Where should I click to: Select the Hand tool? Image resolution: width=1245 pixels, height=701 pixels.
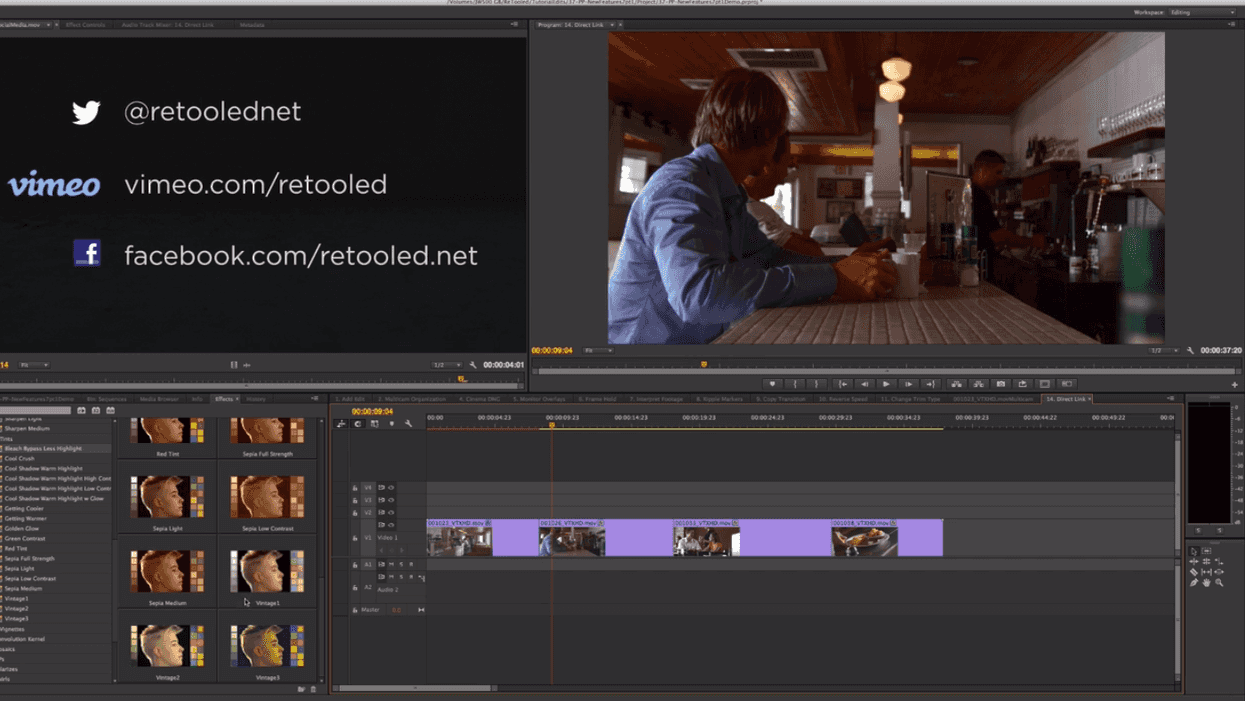(1206, 583)
